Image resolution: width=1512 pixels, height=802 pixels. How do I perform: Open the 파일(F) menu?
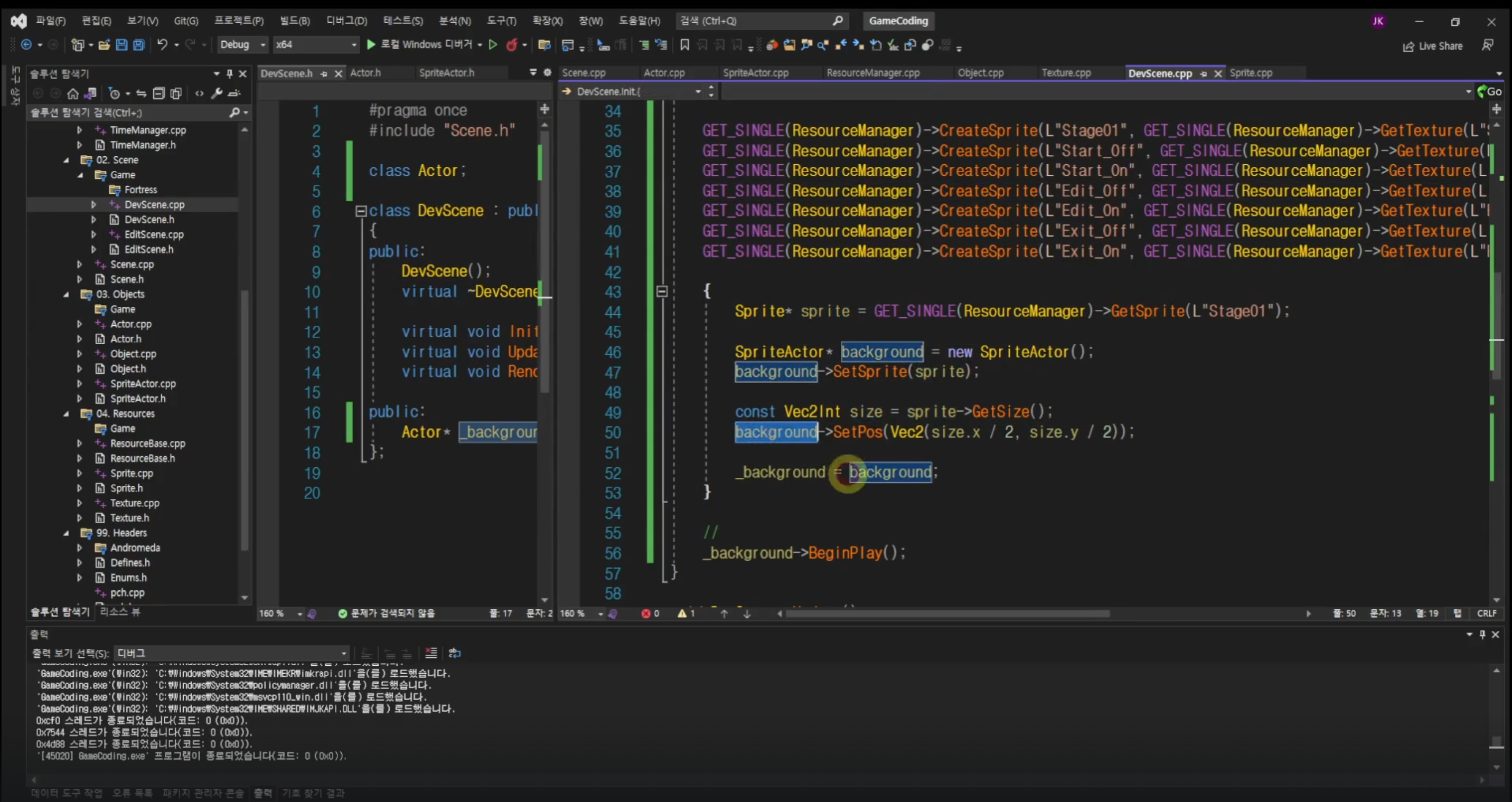[x=51, y=21]
